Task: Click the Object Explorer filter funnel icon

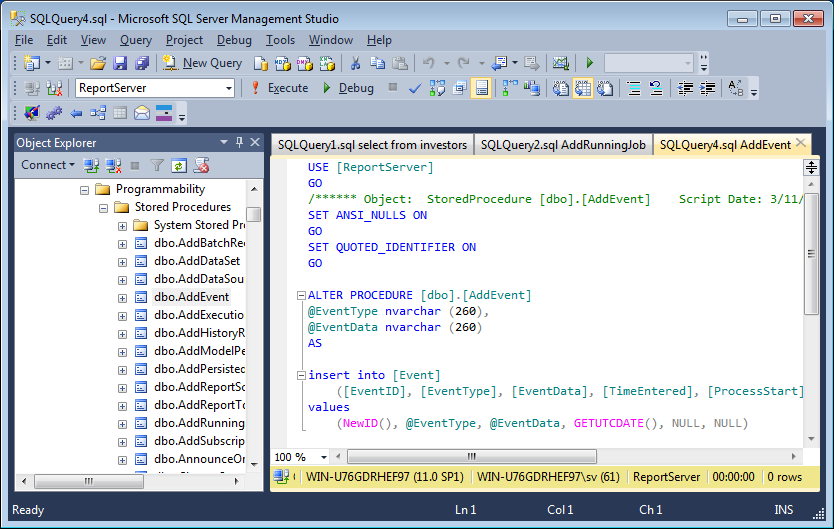Action: pos(157,166)
